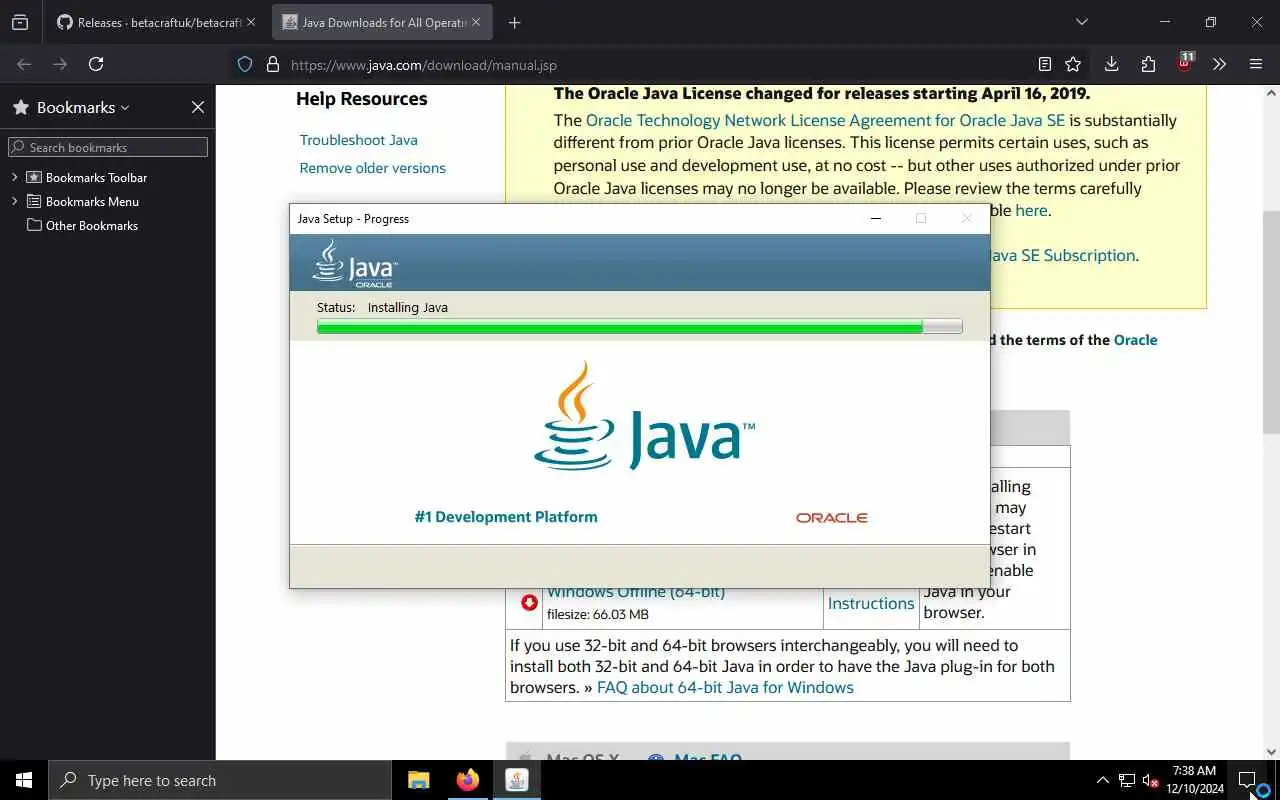Viewport: 1280px width, 800px height.
Task: Click the Windows taskbar search box
Action: [x=220, y=780]
